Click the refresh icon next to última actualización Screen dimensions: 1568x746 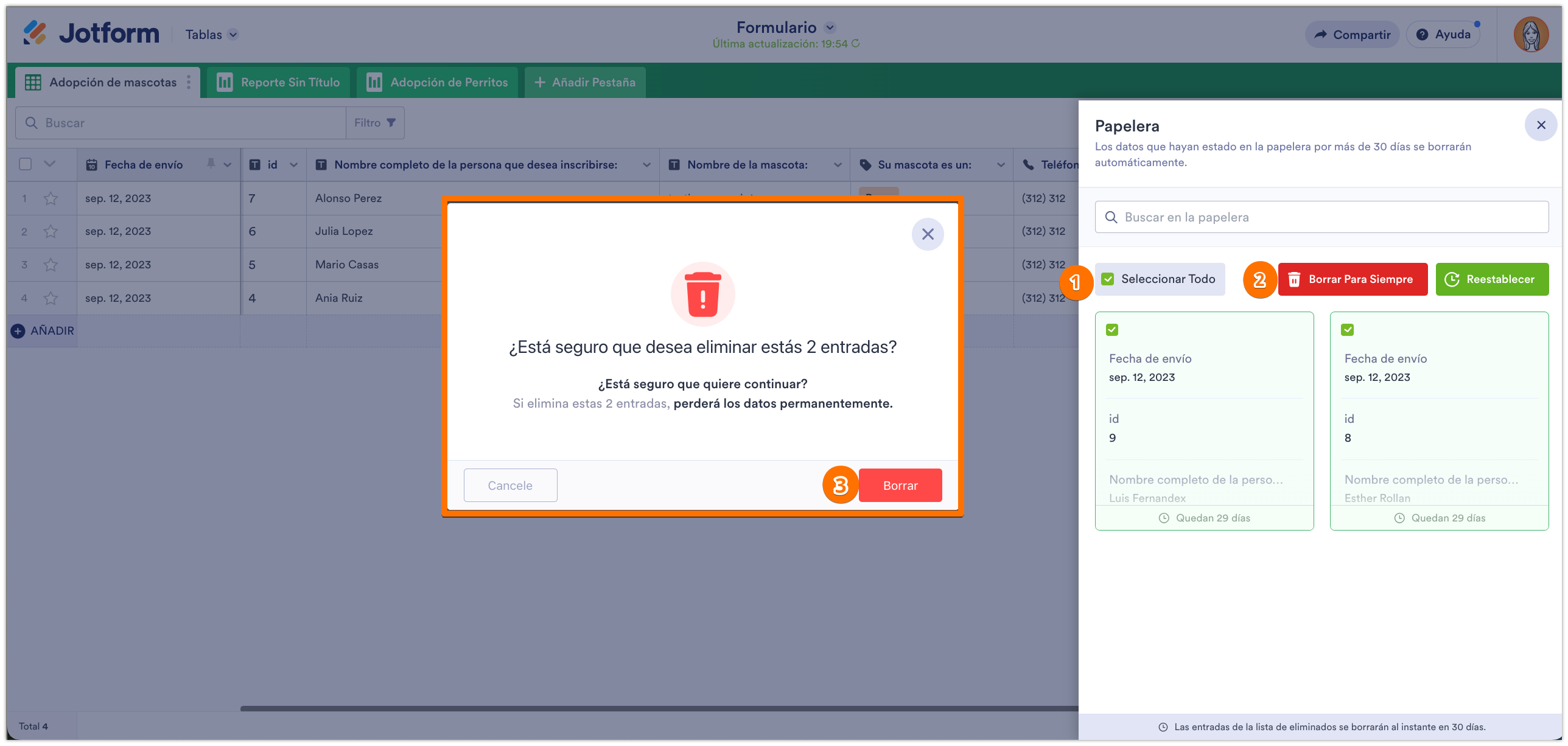(857, 43)
